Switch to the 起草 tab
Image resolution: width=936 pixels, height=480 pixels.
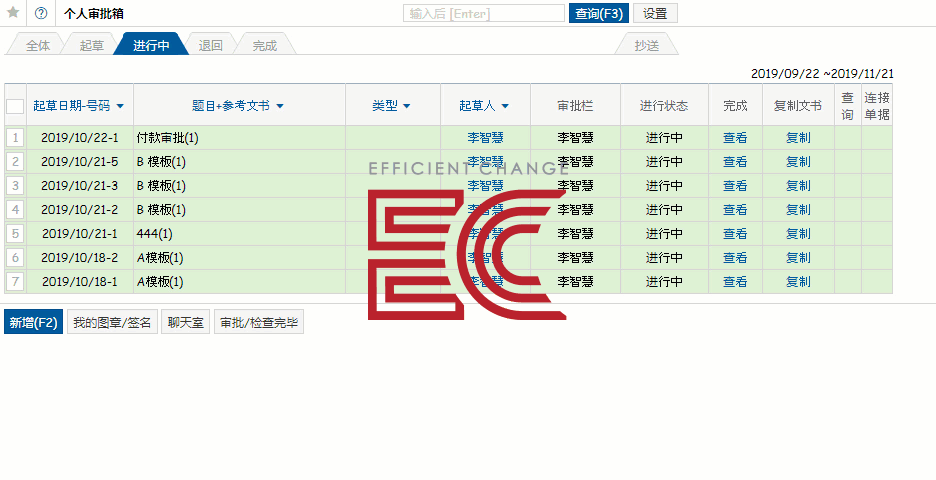pos(91,45)
